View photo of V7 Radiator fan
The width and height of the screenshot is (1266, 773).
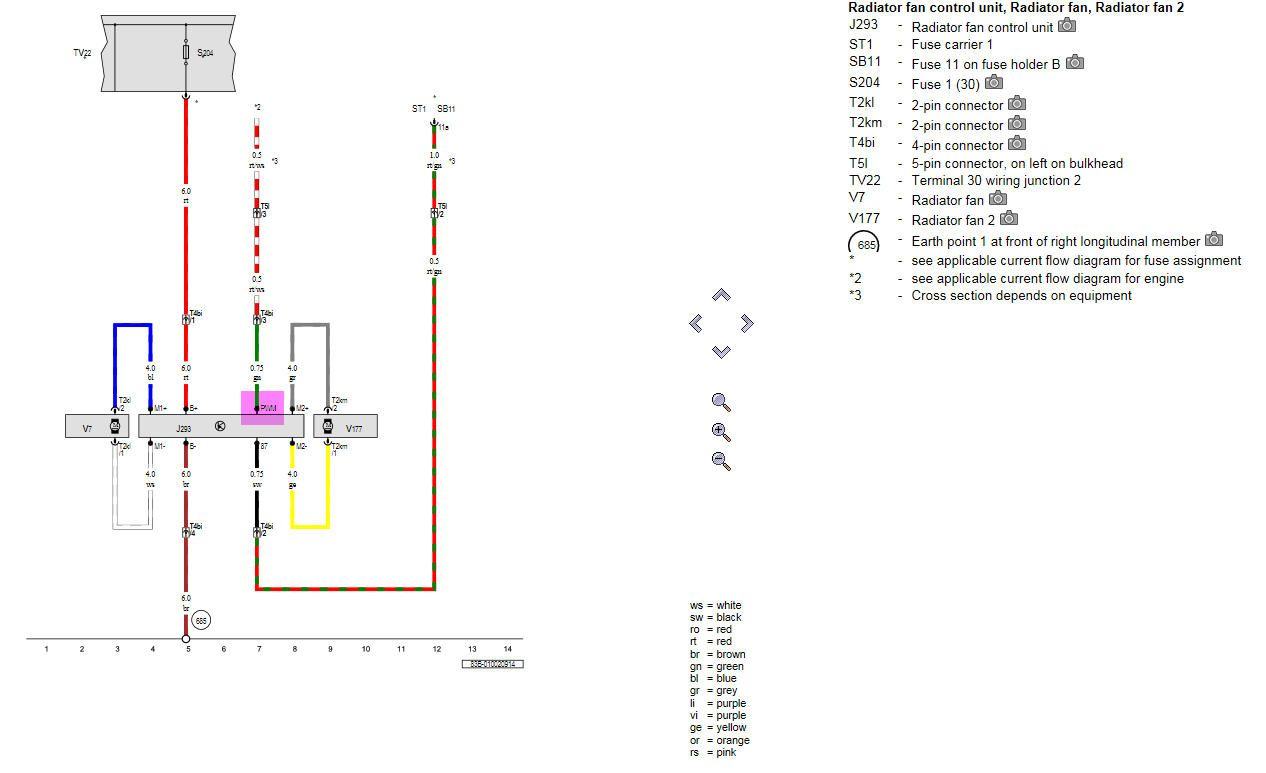point(997,198)
